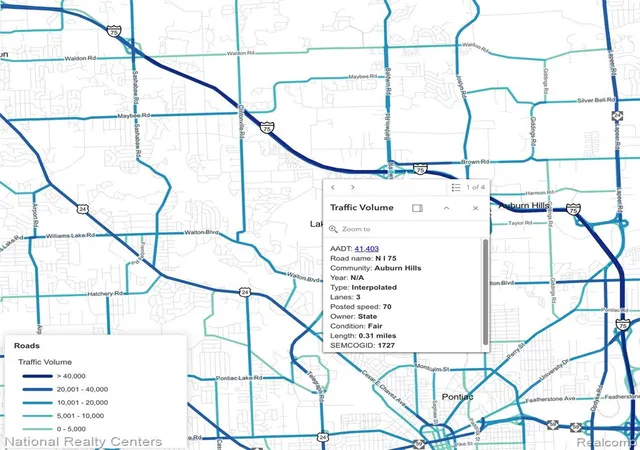Click the I-75 shield near Auburn Hills
Image resolution: width=640 pixels, height=450 pixels.
click(x=573, y=209)
